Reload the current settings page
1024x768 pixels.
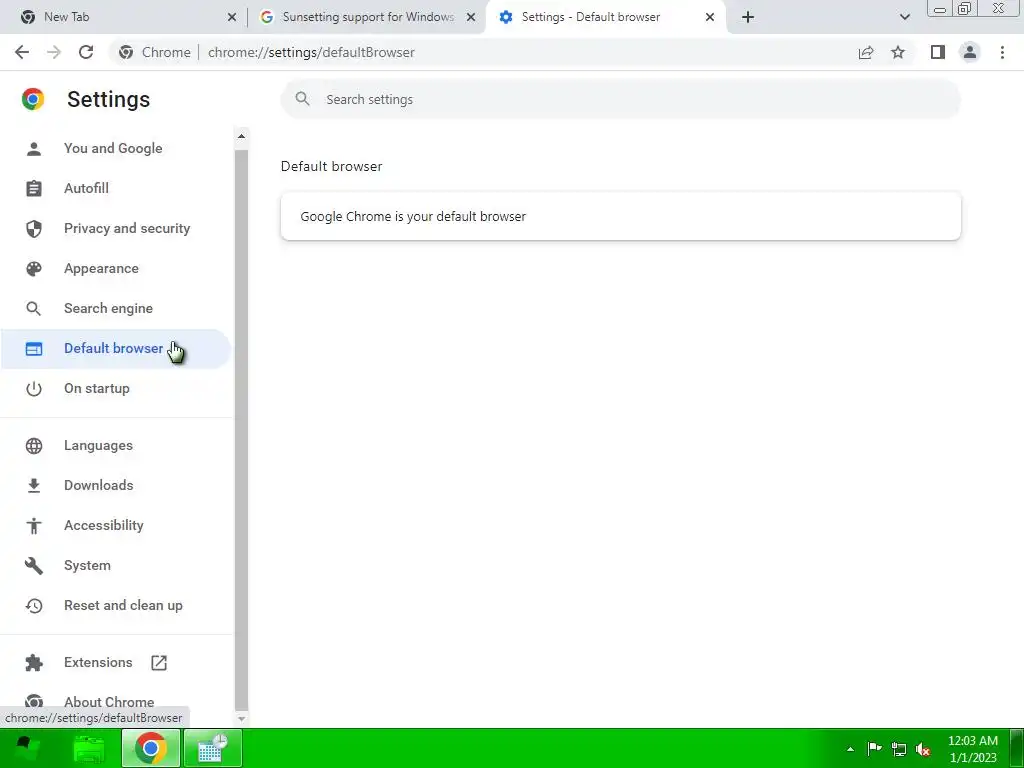click(x=86, y=52)
